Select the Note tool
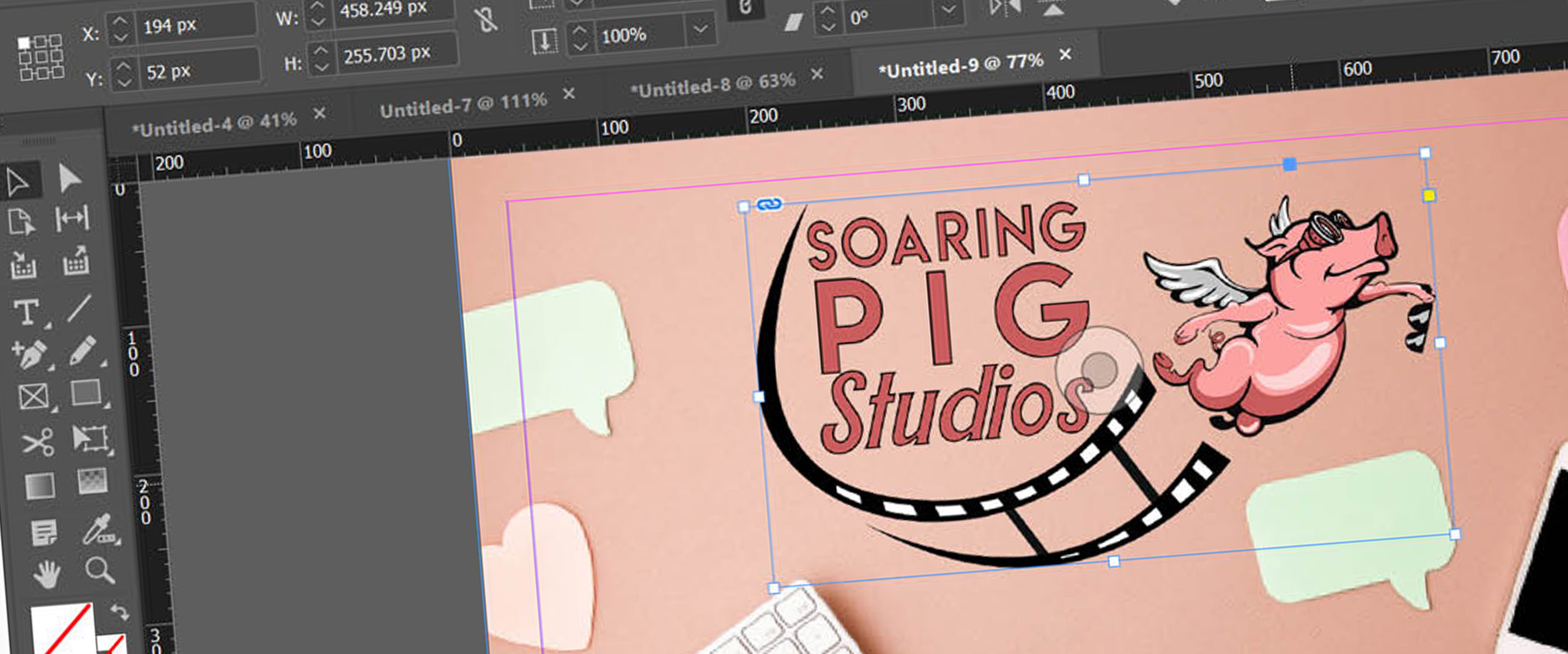The image size is (1568, 654). click(43, 531)
